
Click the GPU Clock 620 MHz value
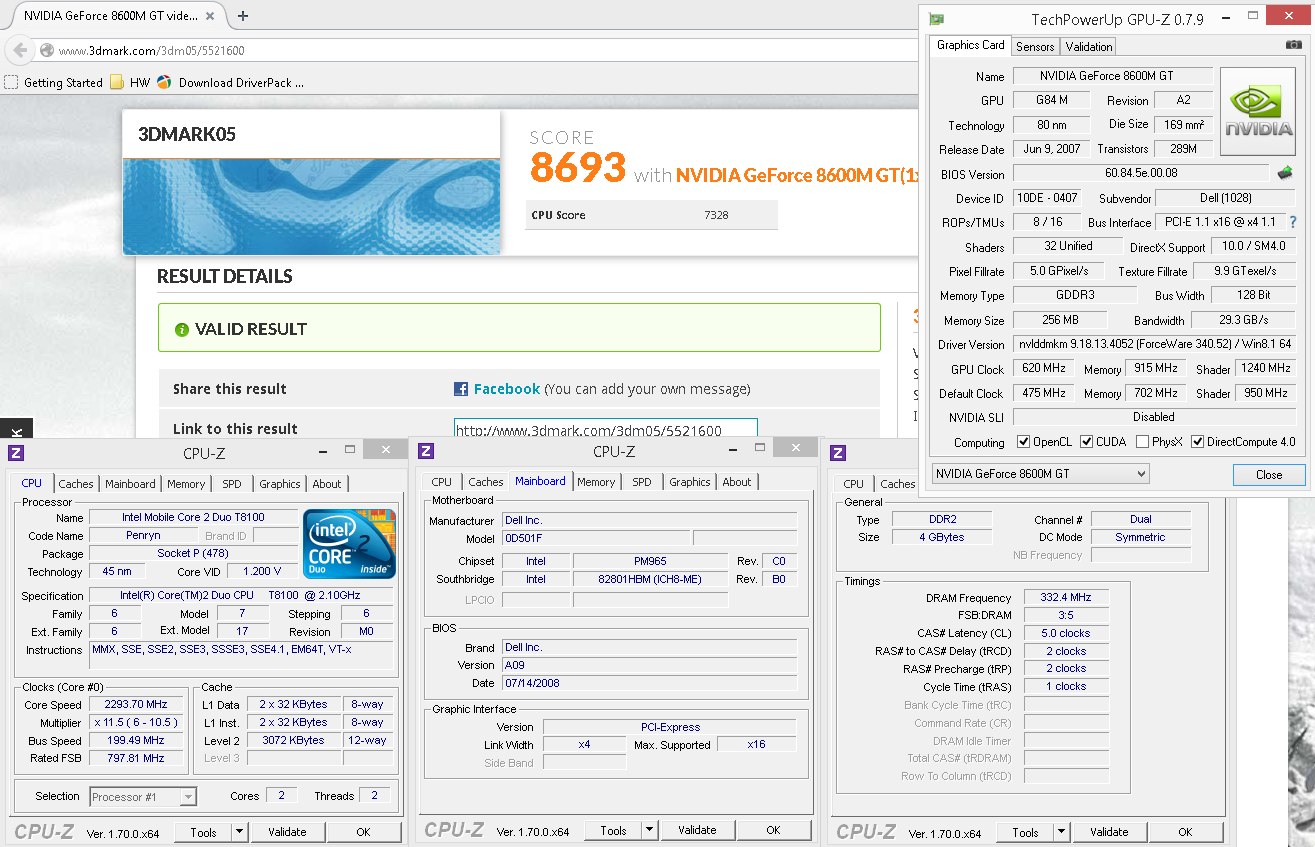(x=1043, y=369)
